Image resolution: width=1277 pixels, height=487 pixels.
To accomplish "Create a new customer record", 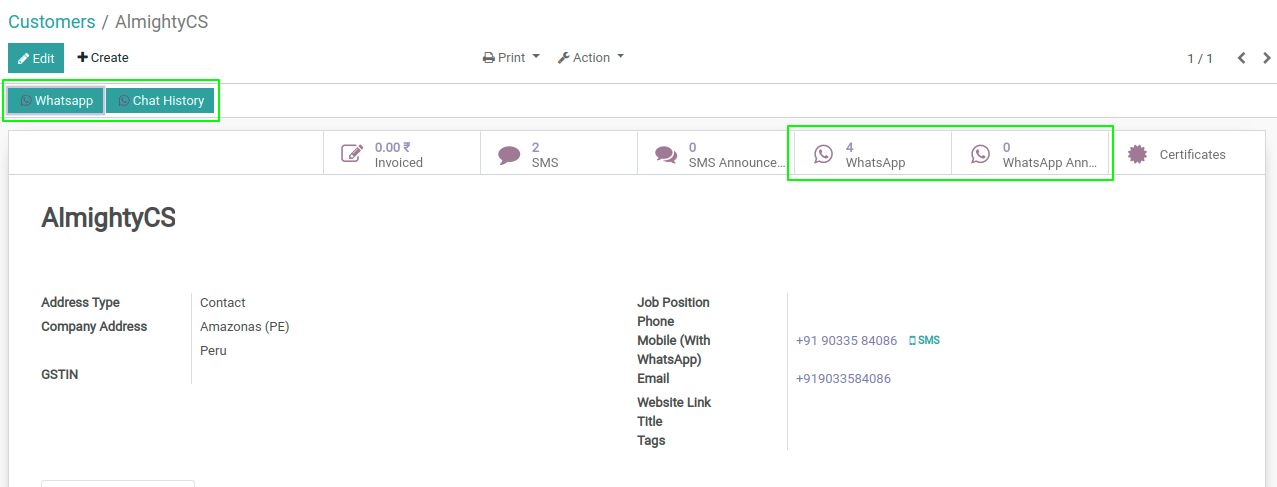I will click(103, 58).
